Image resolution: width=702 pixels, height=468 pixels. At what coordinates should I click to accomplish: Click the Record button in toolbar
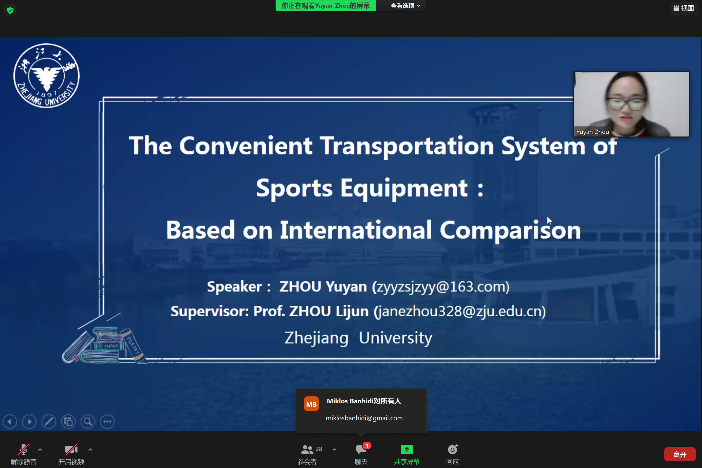tap(453, 452)
